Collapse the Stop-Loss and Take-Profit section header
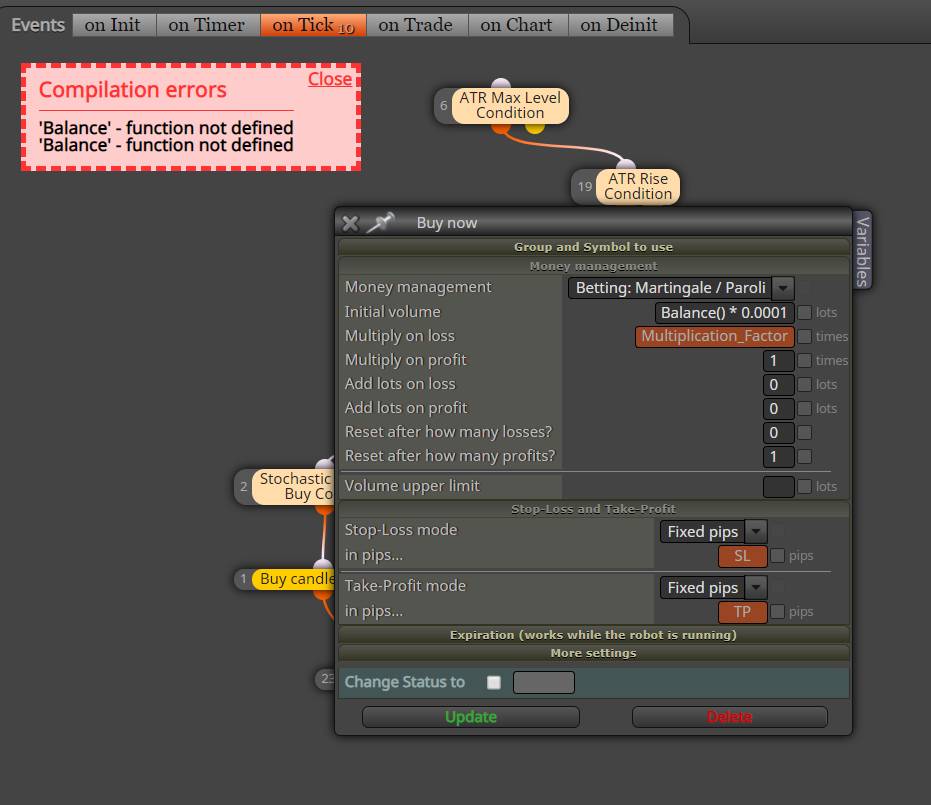 point(593,509)
